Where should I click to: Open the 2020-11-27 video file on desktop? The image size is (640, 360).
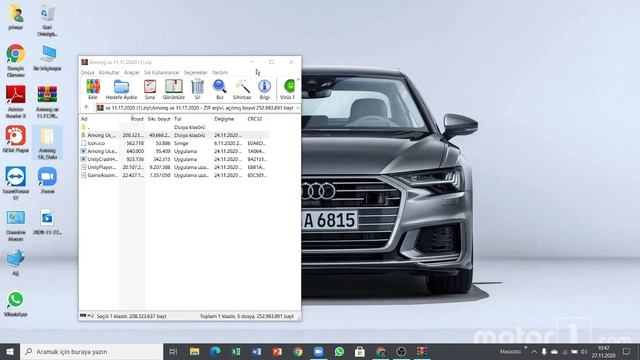tap(47, 222)
